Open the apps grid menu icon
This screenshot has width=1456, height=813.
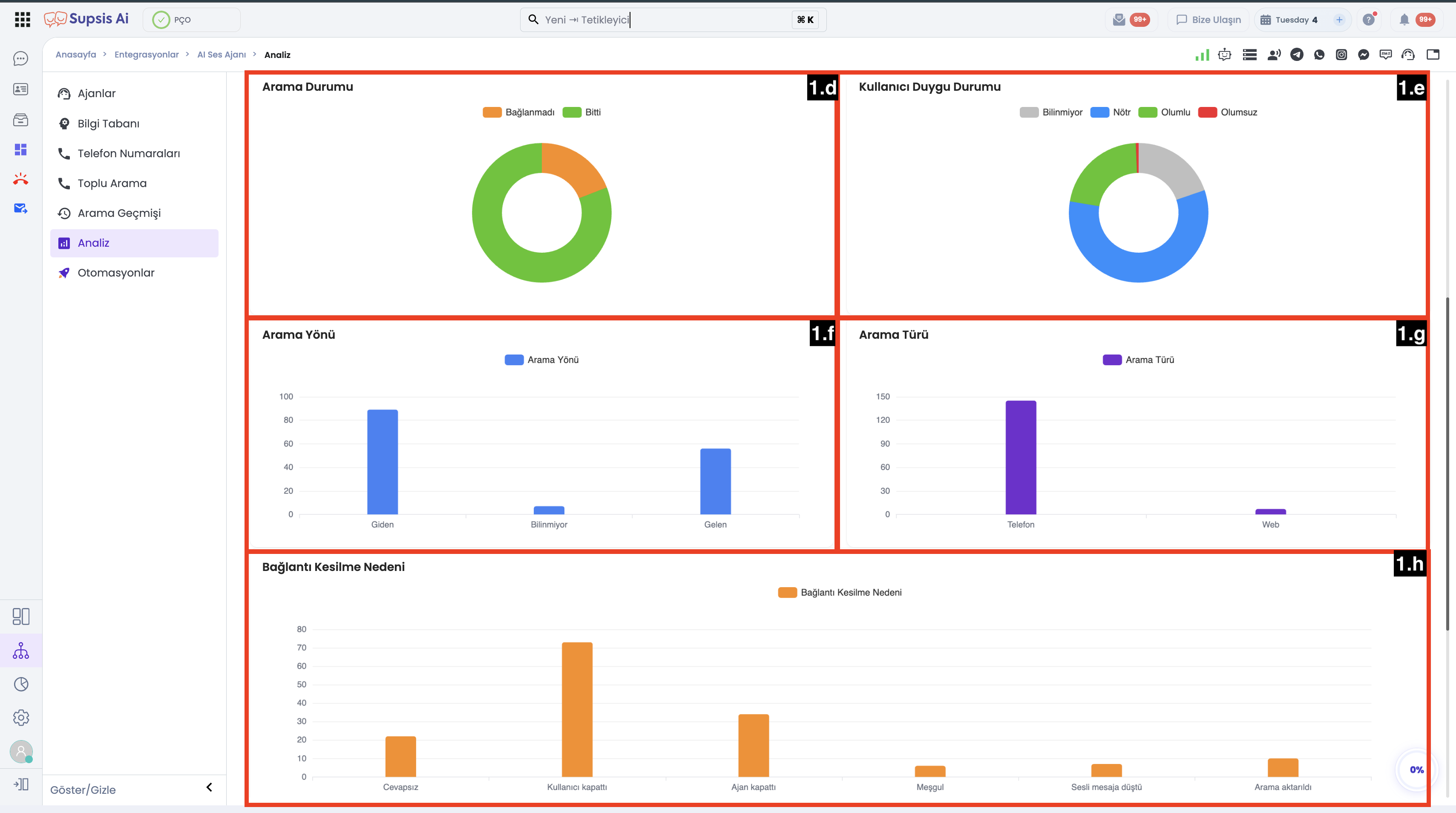pyautogui.click(x=22, y=20)
